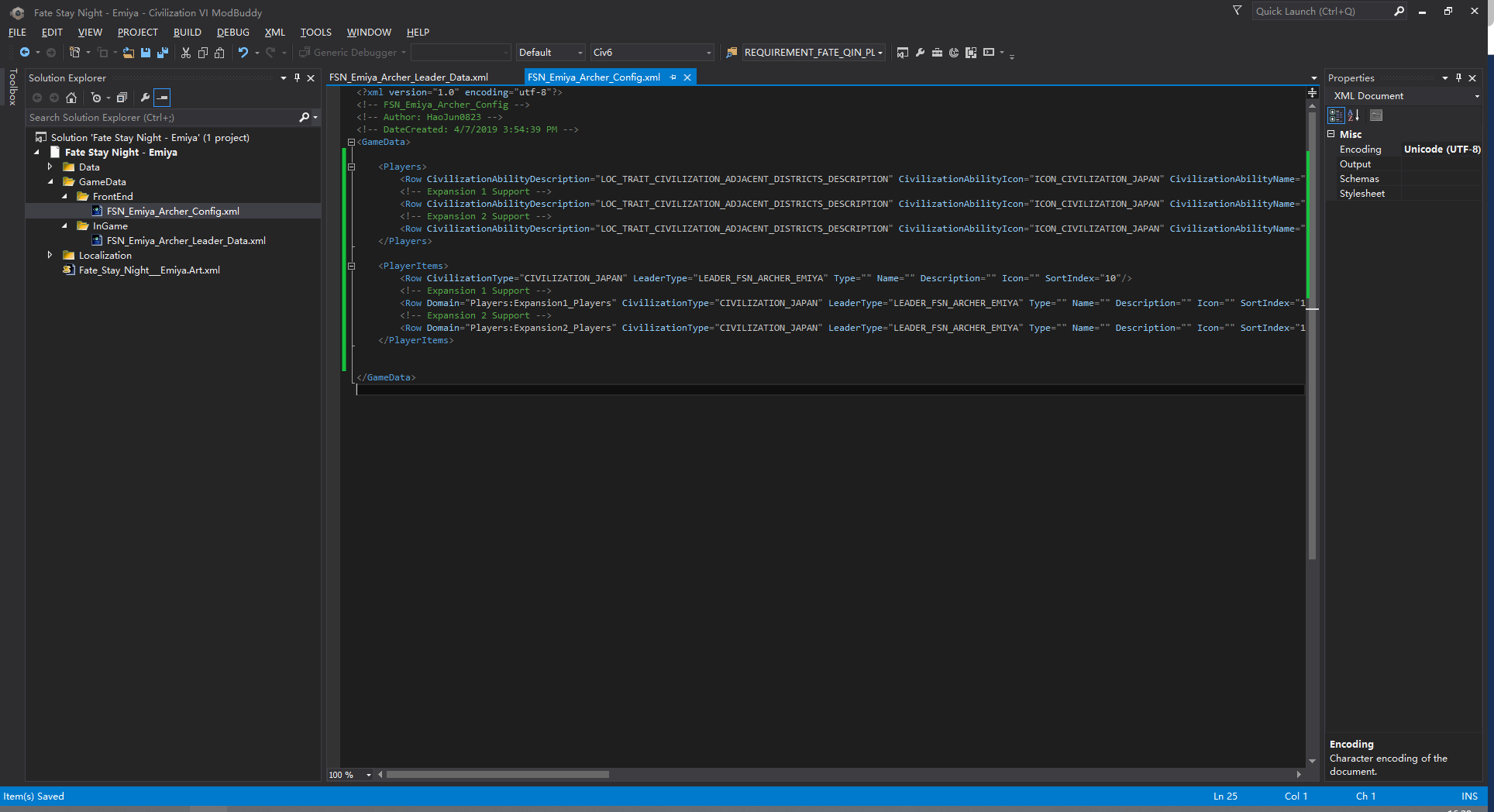The width and height of the screenshot is (1494, 812).
Task: Click the Navigate Backward toolbar icon
Action: [x=25, y=53]
